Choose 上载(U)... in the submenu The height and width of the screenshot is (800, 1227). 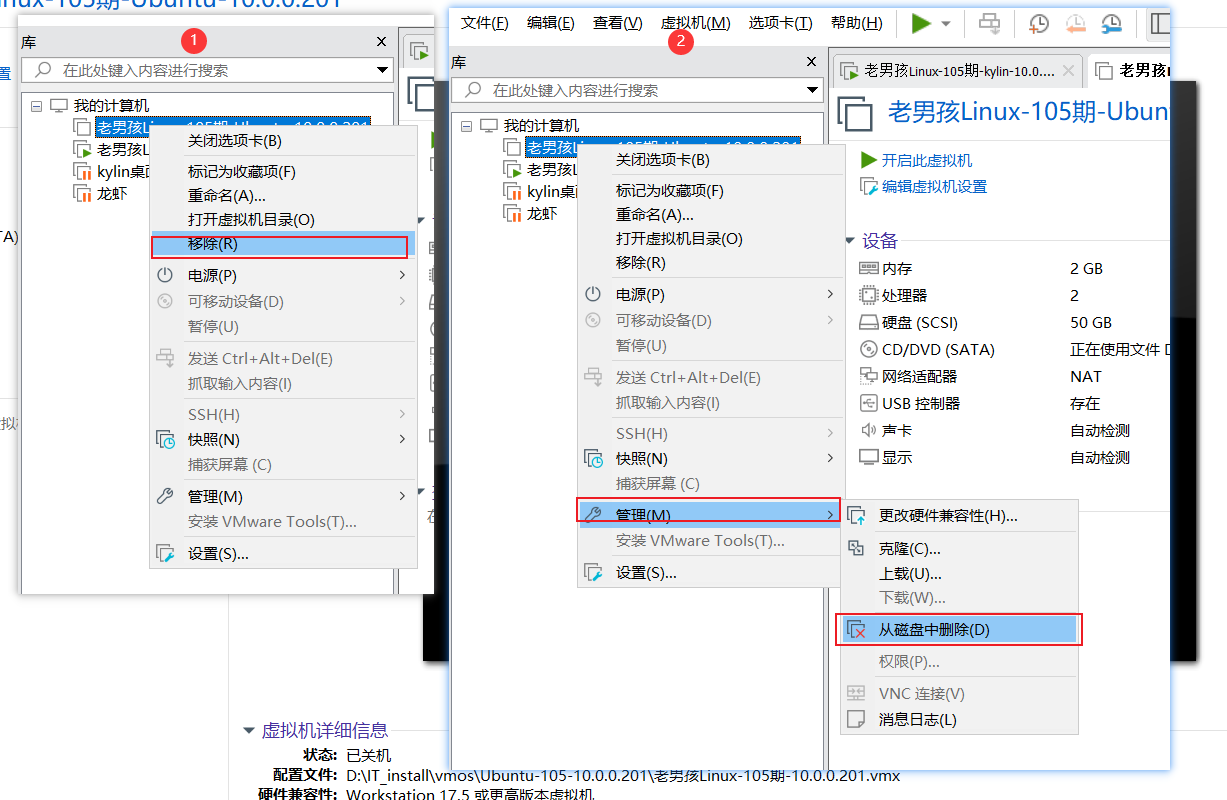[x=959, y=573]
